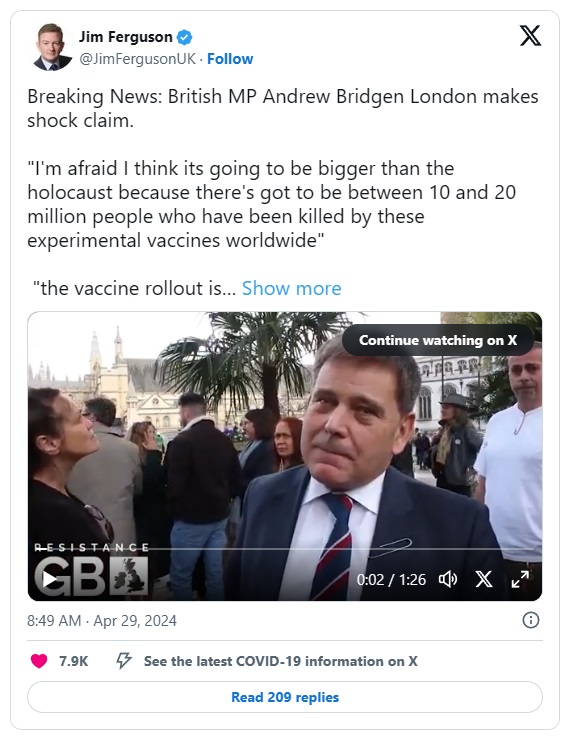Screen dimensions: 565x739
Task: Play the video with the play icon
Action: pos(49,579)
